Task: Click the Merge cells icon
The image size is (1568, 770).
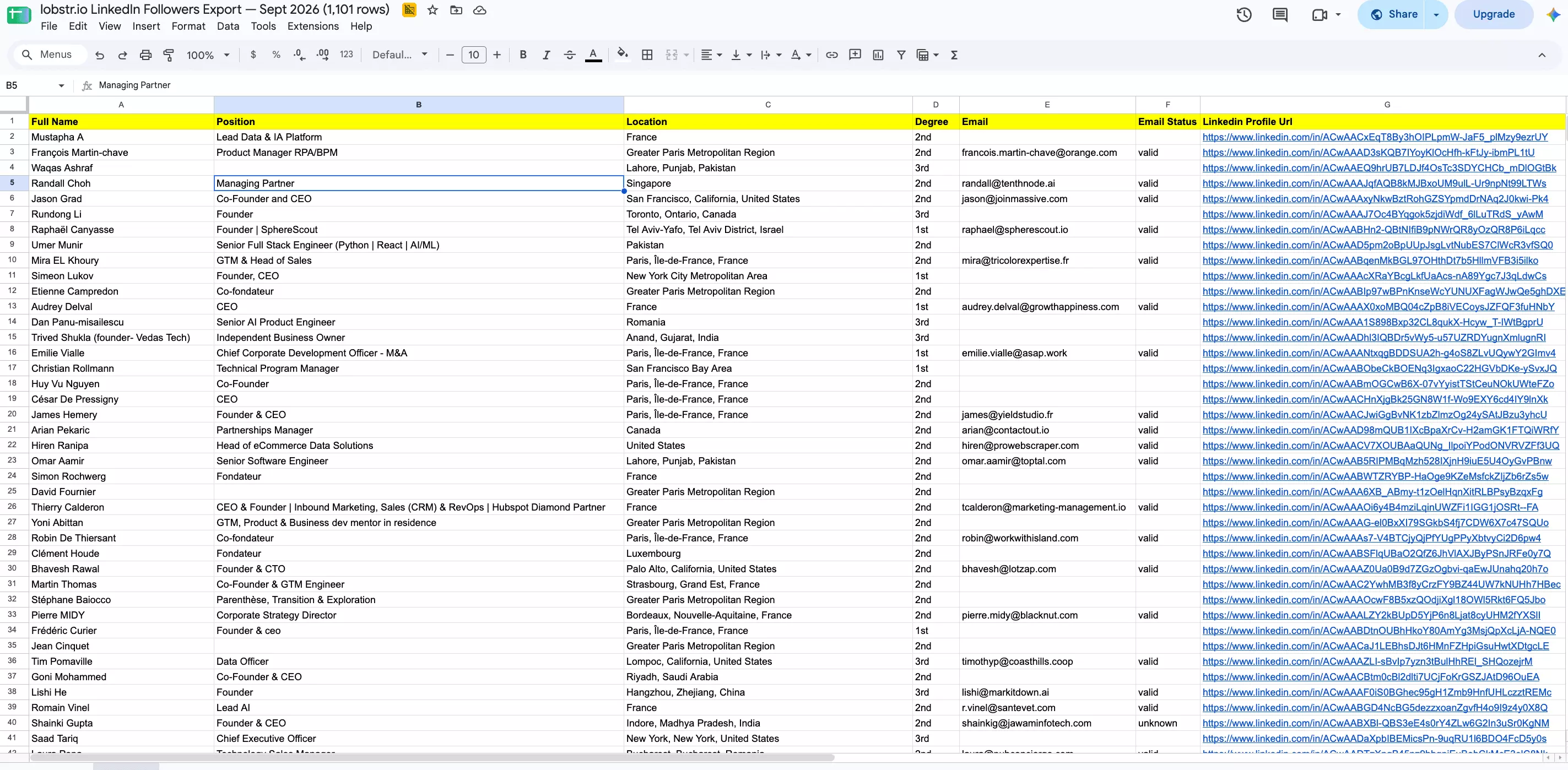Action: pyautogui.click(x=672, y=55)
